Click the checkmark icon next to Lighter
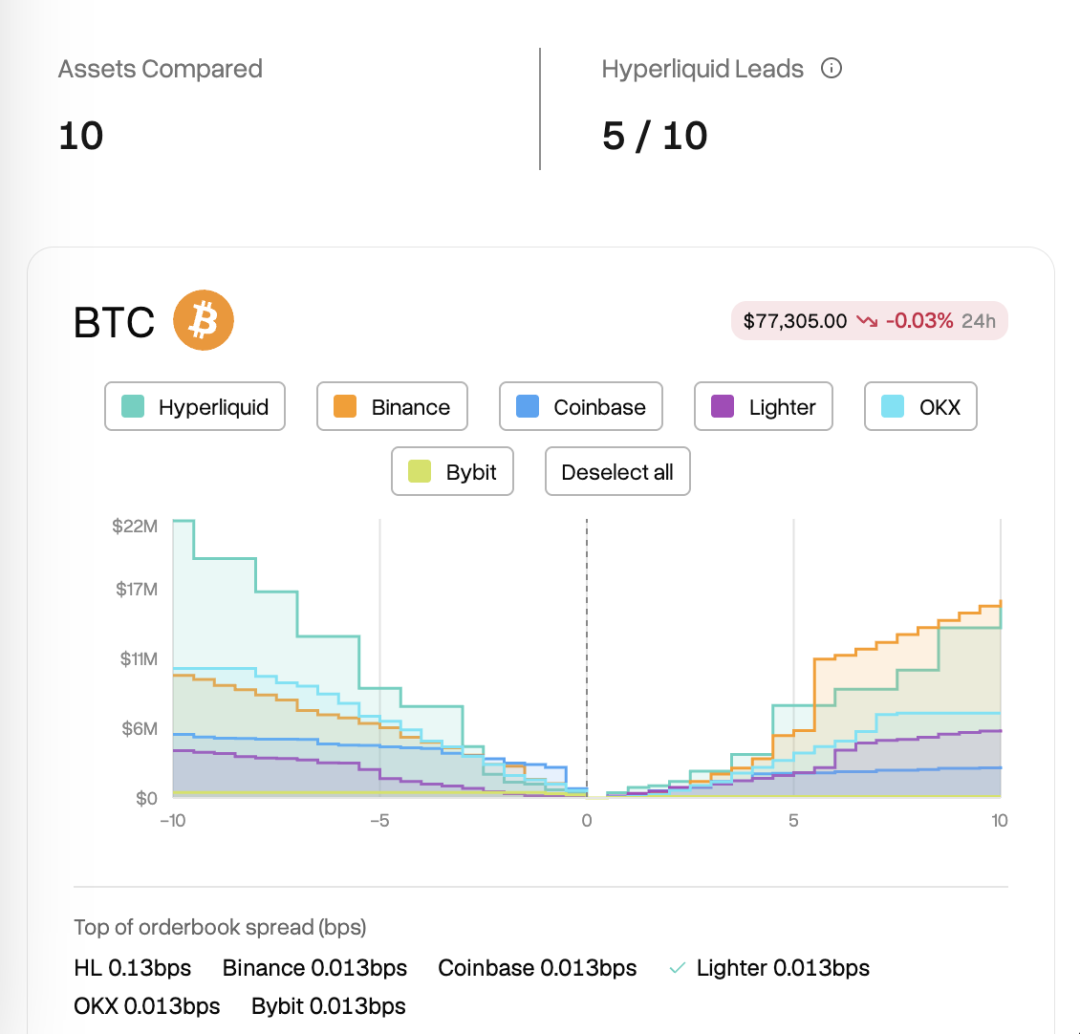This screenshot has height=1034, width=1080. pos(677,968)
